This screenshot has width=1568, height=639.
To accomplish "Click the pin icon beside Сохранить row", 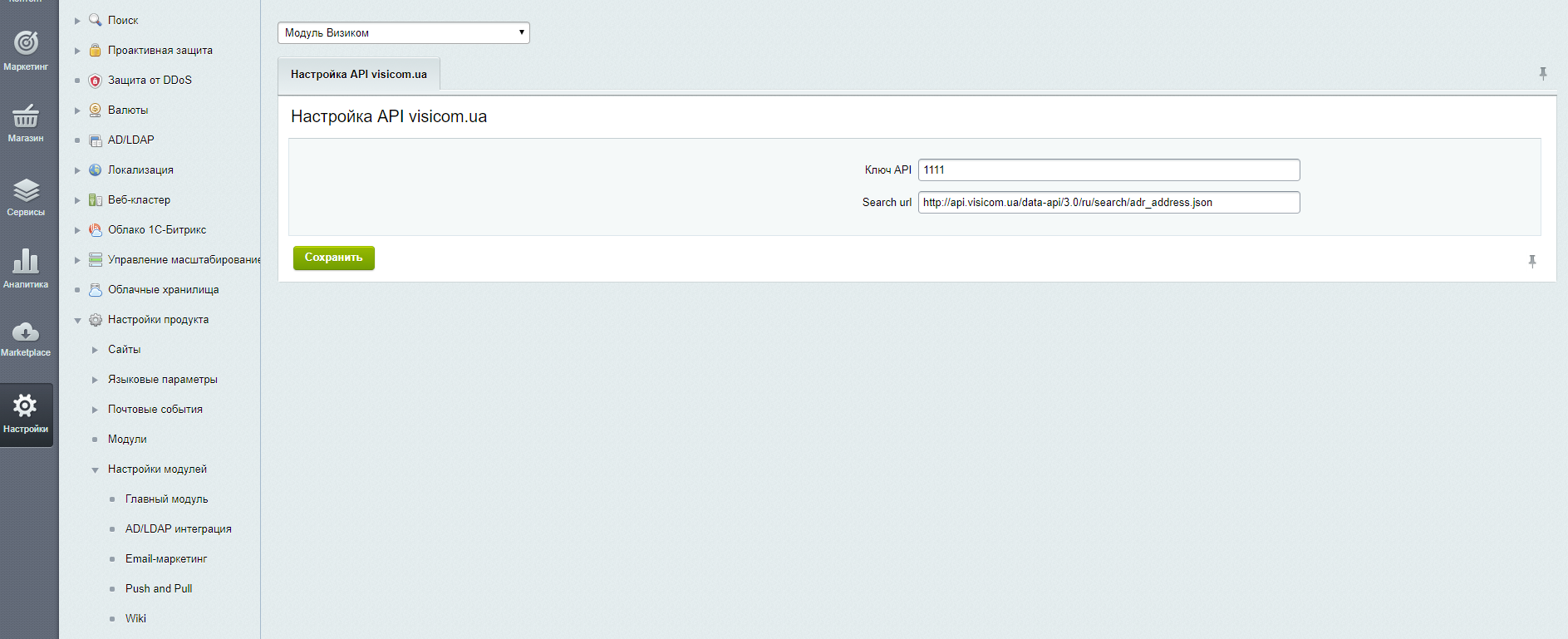I will click(1532, 262).
